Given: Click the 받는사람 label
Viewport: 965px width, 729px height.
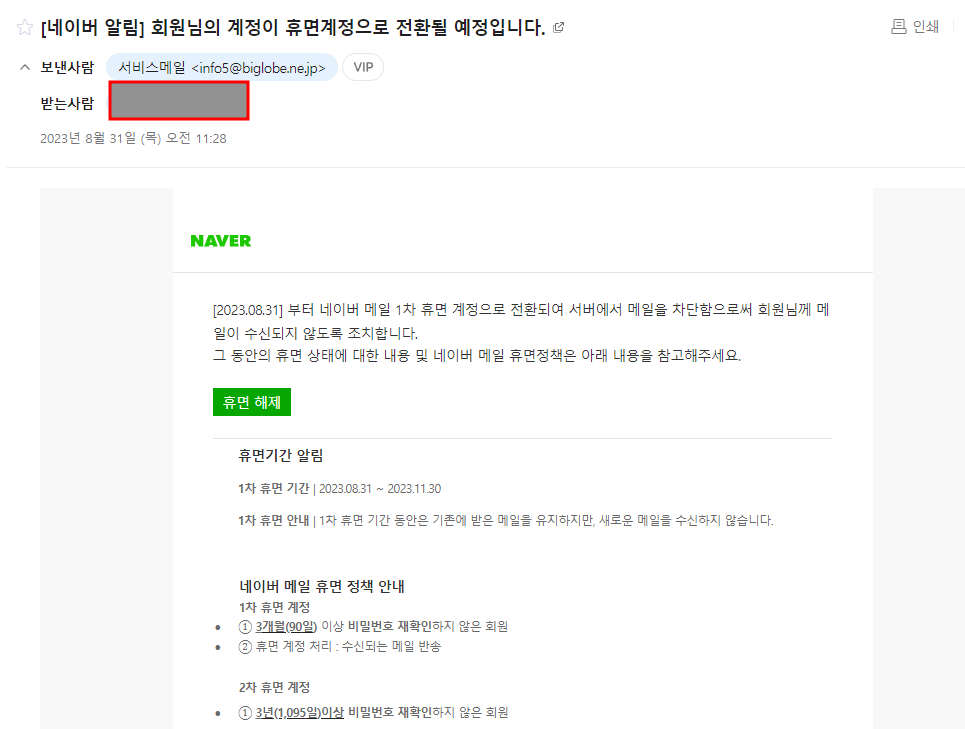Looking at the screenshot, I should pos(66,100).
